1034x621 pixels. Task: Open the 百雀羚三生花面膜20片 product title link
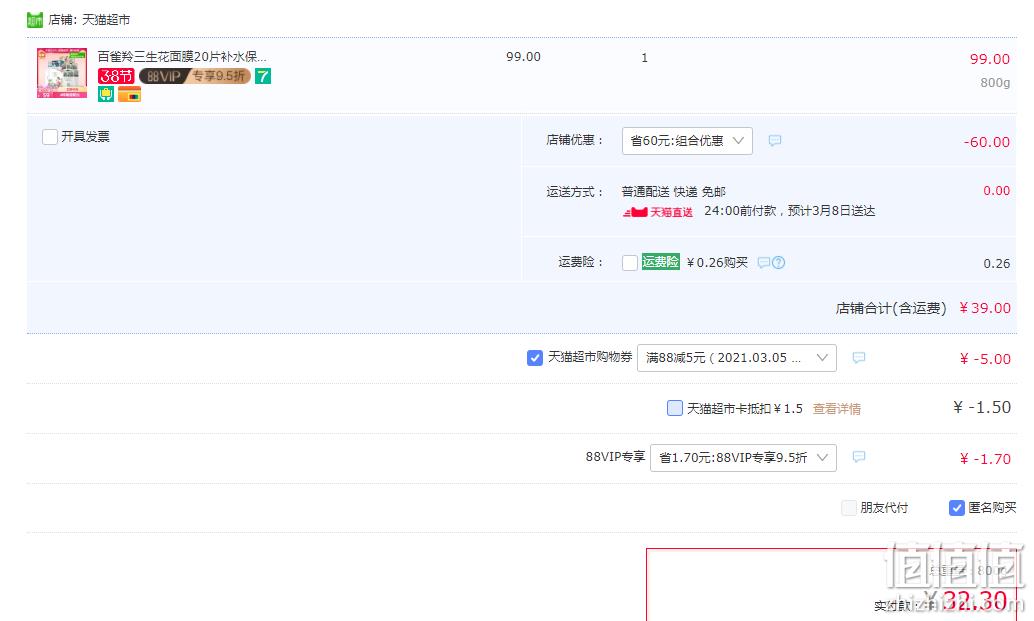tap(182, 57)
